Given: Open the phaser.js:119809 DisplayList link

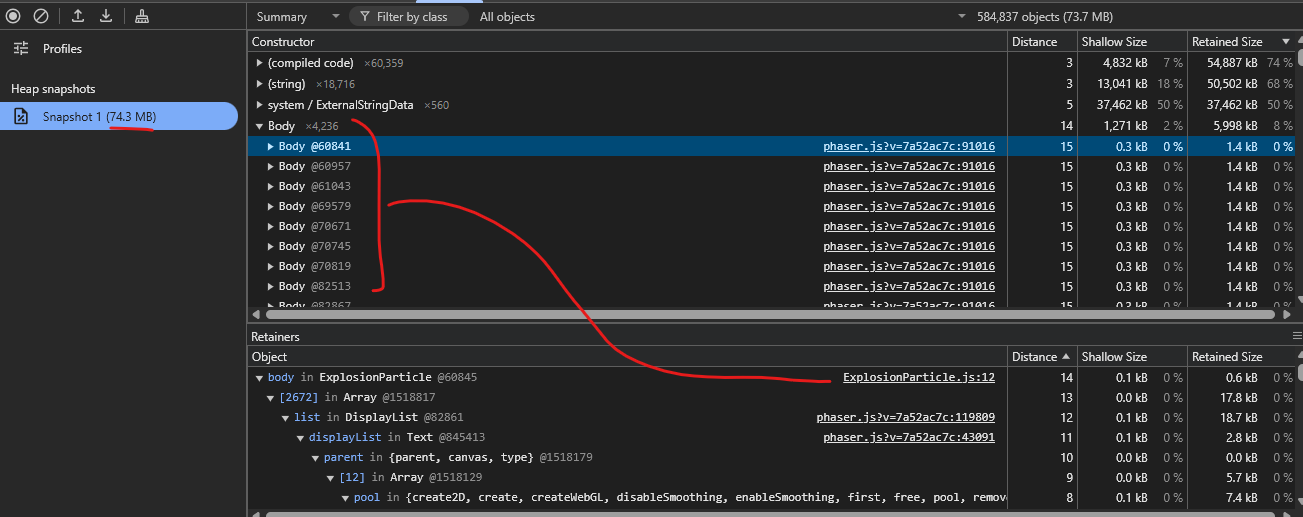Looking at the screenshot, I should [x=906, y=417].
